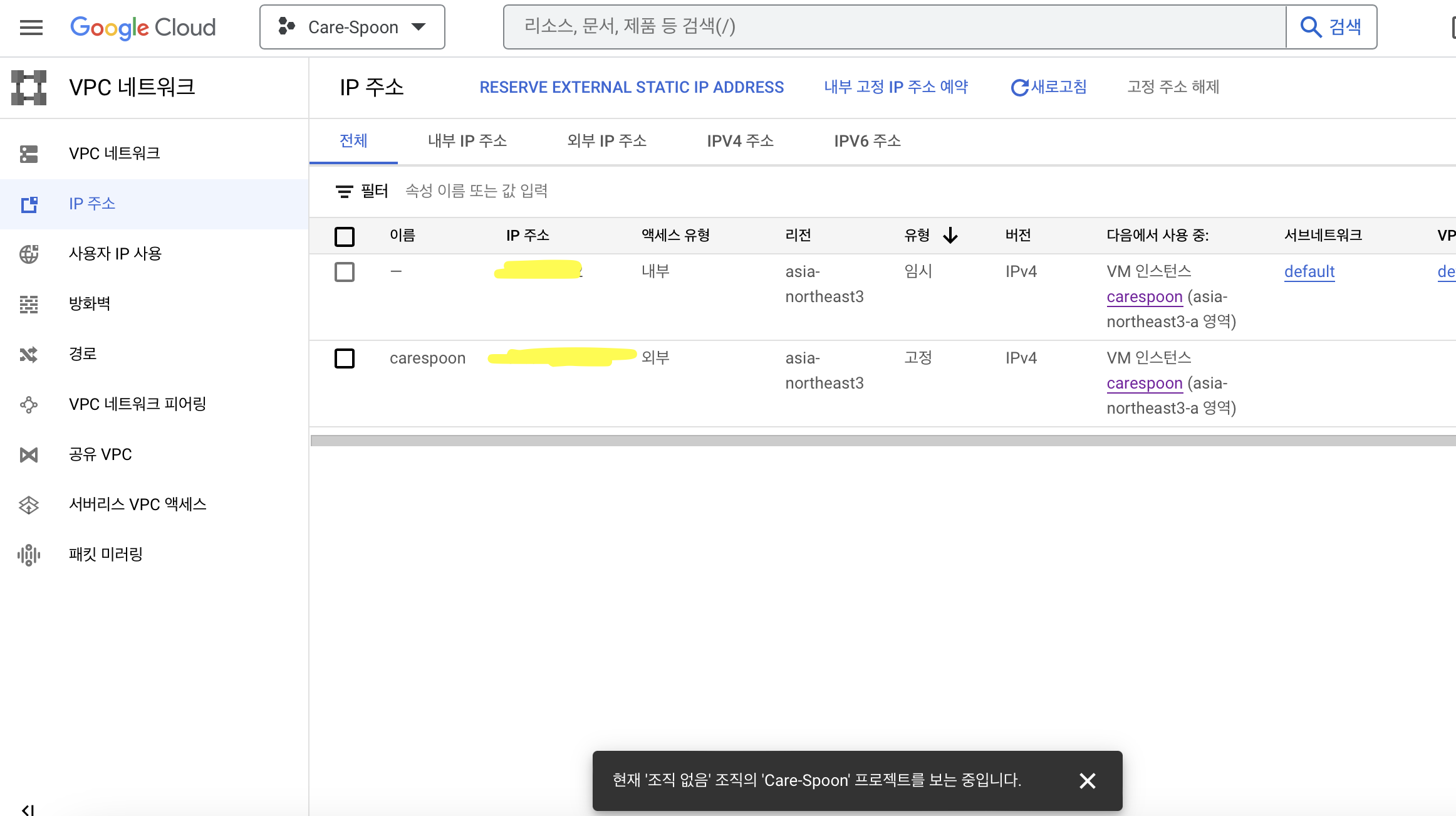This screenshot has height=816, width=1456.
Task: Sort by type column arrow
Action: point(950,236)
